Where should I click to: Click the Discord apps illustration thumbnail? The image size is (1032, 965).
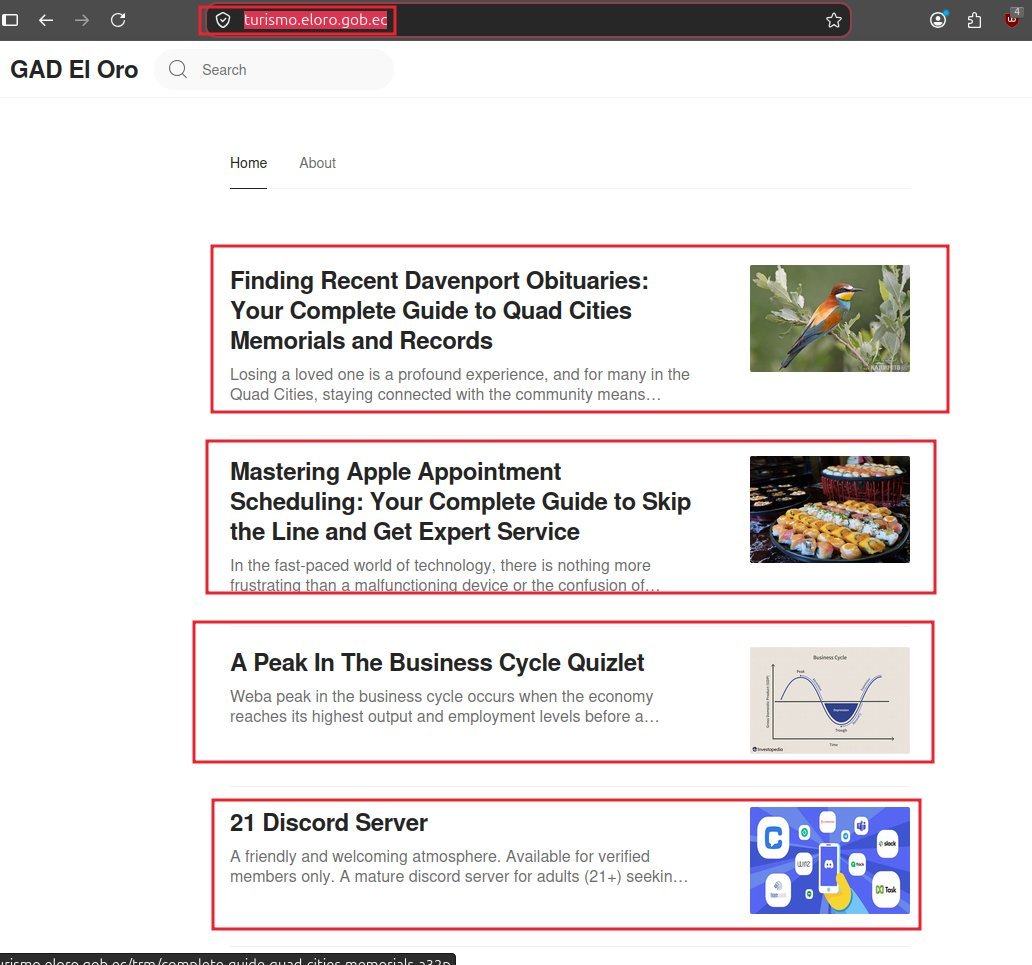(829, 860)
